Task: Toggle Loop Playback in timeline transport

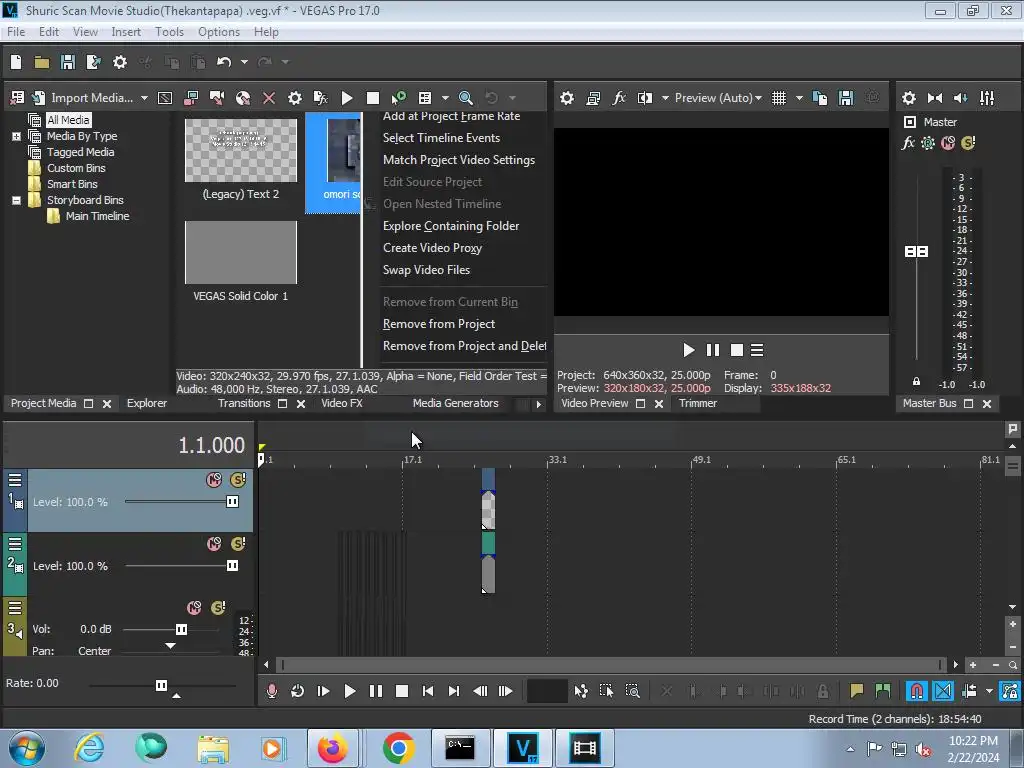Action: tap(298, 691)
